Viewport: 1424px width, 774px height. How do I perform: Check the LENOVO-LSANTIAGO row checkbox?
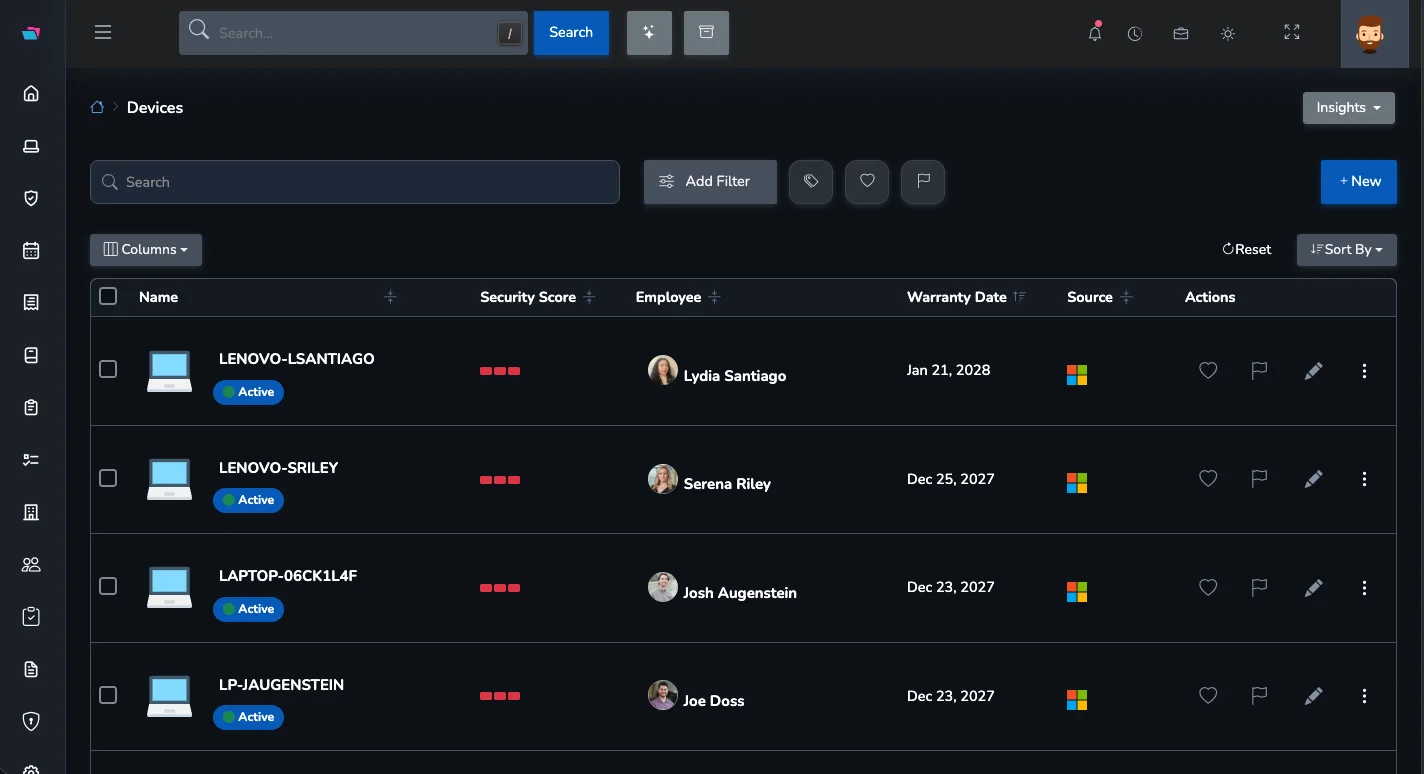point(108,369)
